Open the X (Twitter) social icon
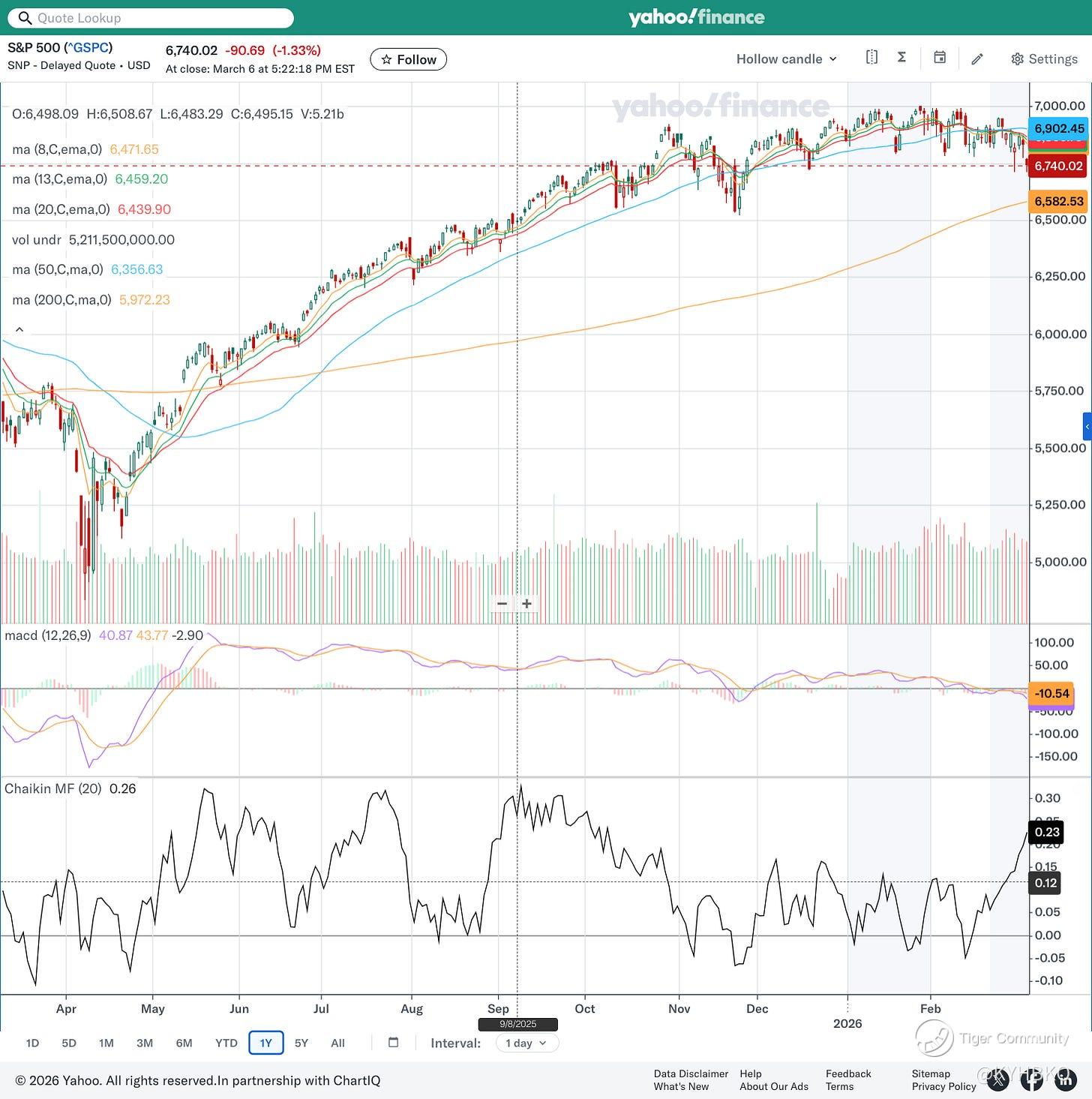 point(999,1079)
